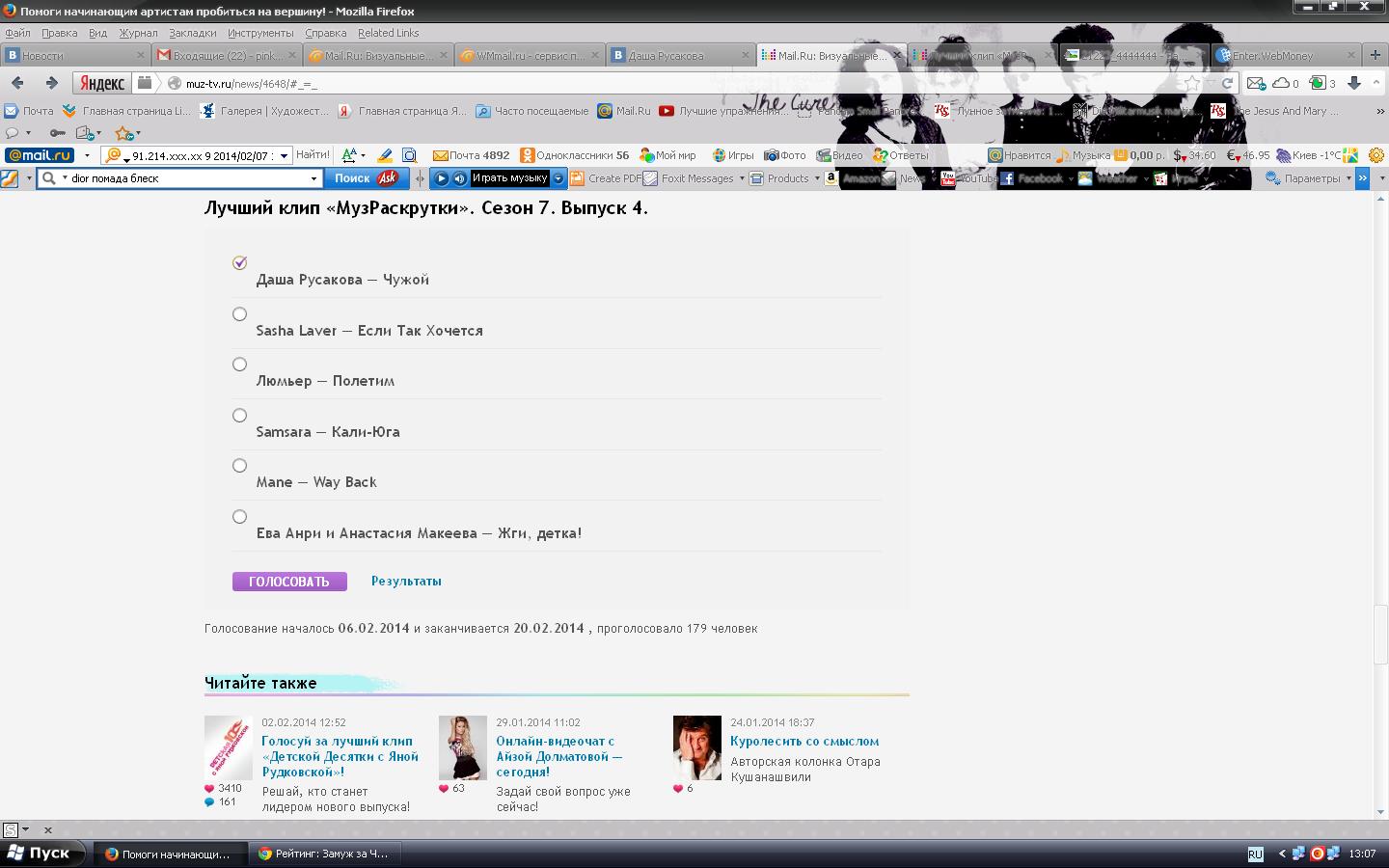Viewport: 1389px width, 868px height.
Task: Open Мой мир in the Mail.ru toolbar
Action: click(667, 154)
